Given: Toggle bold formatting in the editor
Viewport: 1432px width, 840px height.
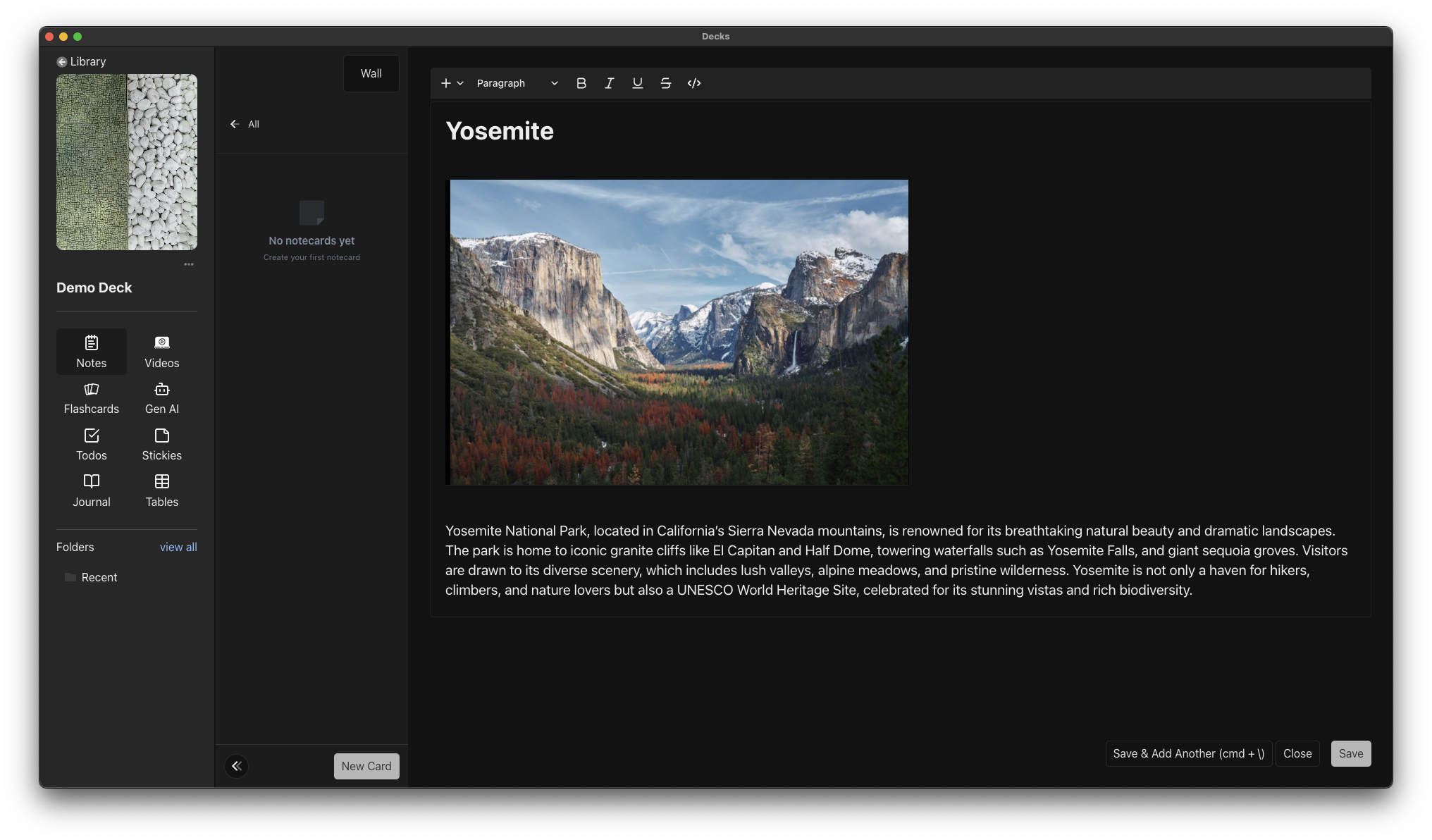Looking at the screenshot, I should coord(581,83).
